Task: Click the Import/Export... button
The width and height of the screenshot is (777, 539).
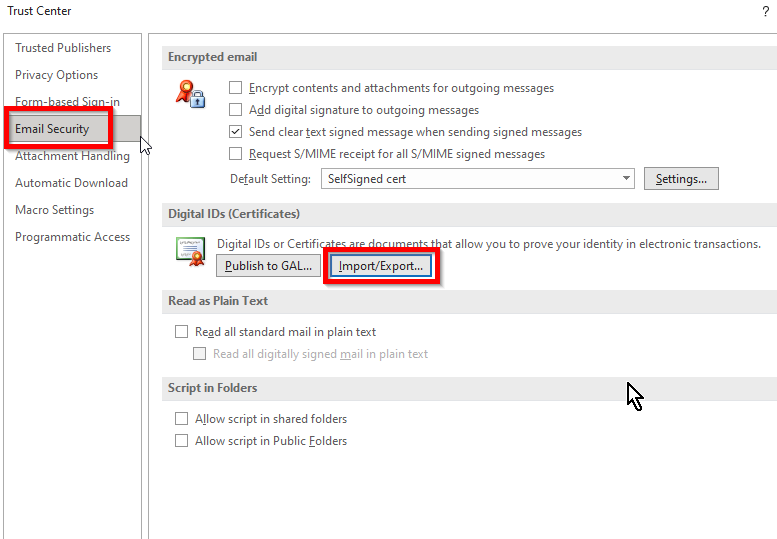Action: tap(381, 266)
